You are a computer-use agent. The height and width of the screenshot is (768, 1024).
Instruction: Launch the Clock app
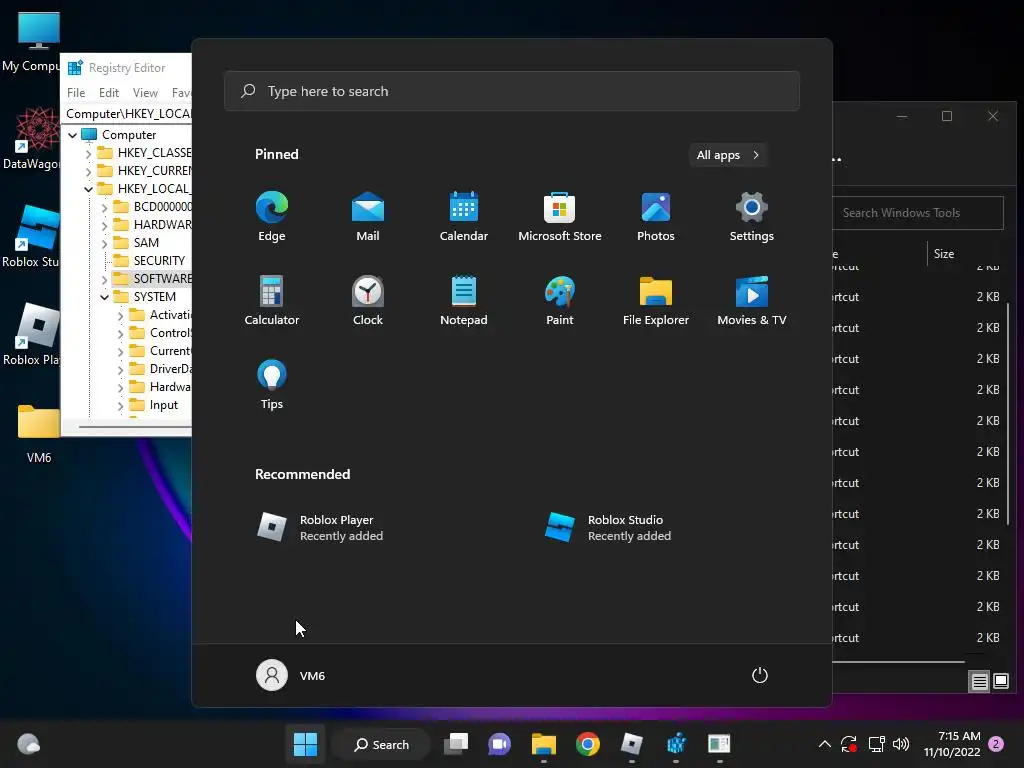point(368,300)
